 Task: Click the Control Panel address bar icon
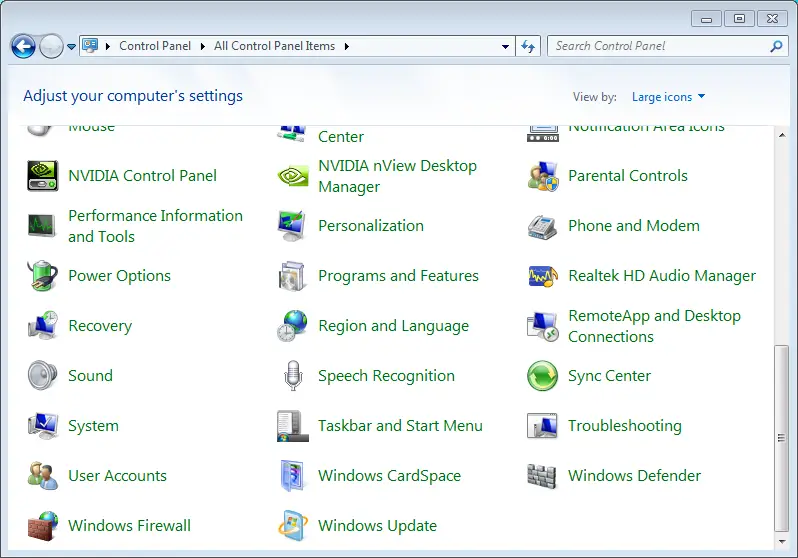(90, 46)
